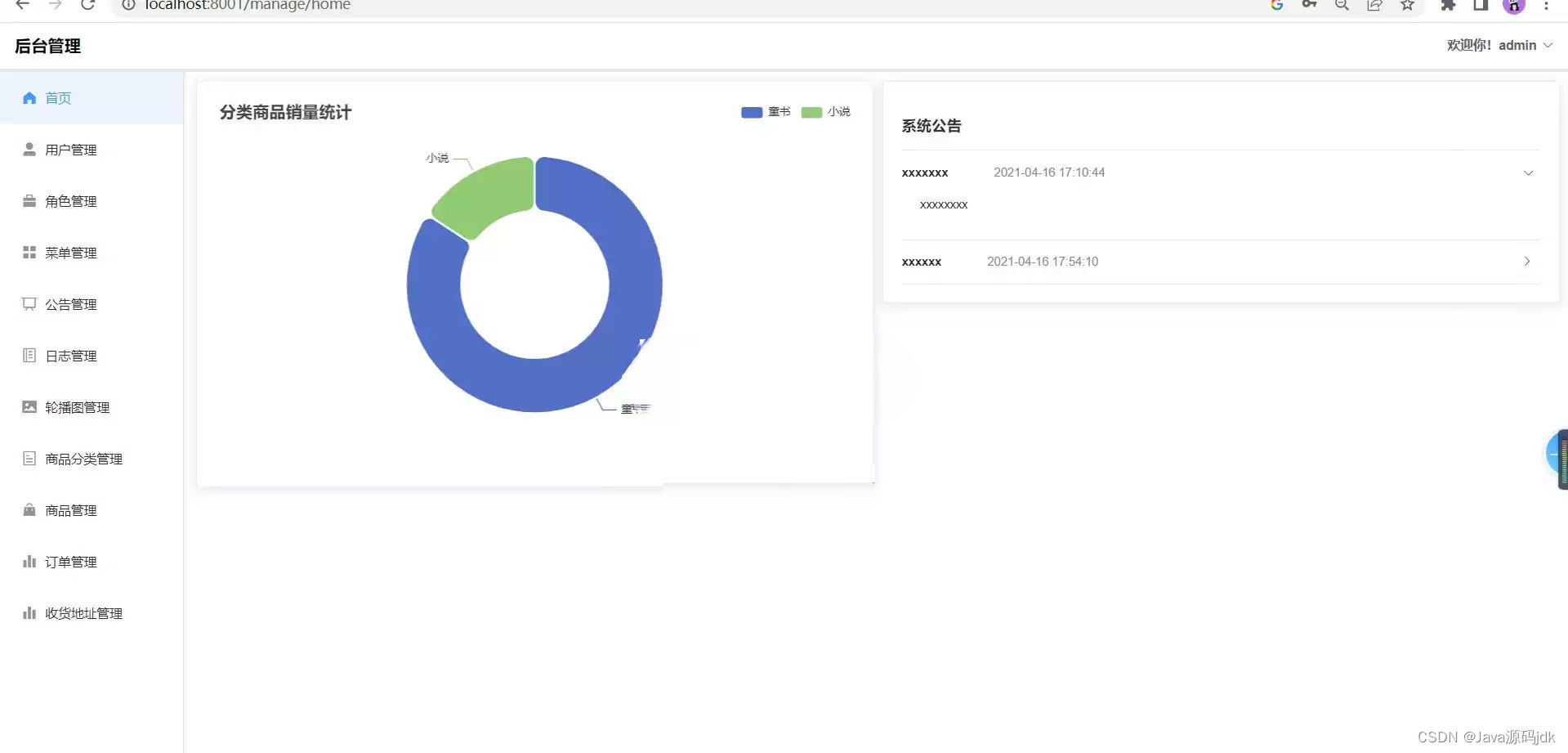
Task: Open the 日志管理 menu item
Action: click(x=92, y=356)
